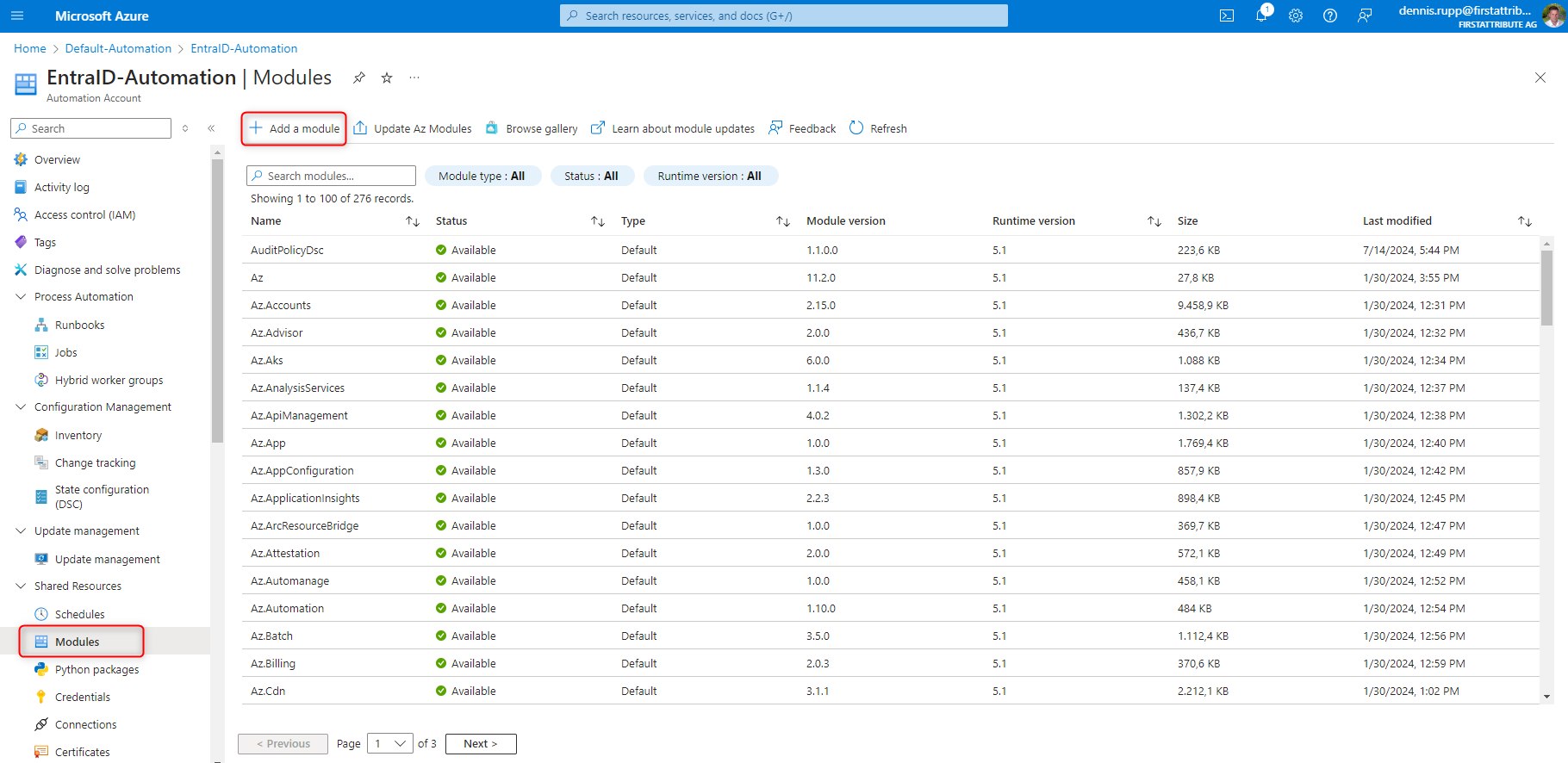Image resolution: width=1568 pixels, height=763 pixels.
Task: Open the page number dropdown
Action: click(390, 743)
